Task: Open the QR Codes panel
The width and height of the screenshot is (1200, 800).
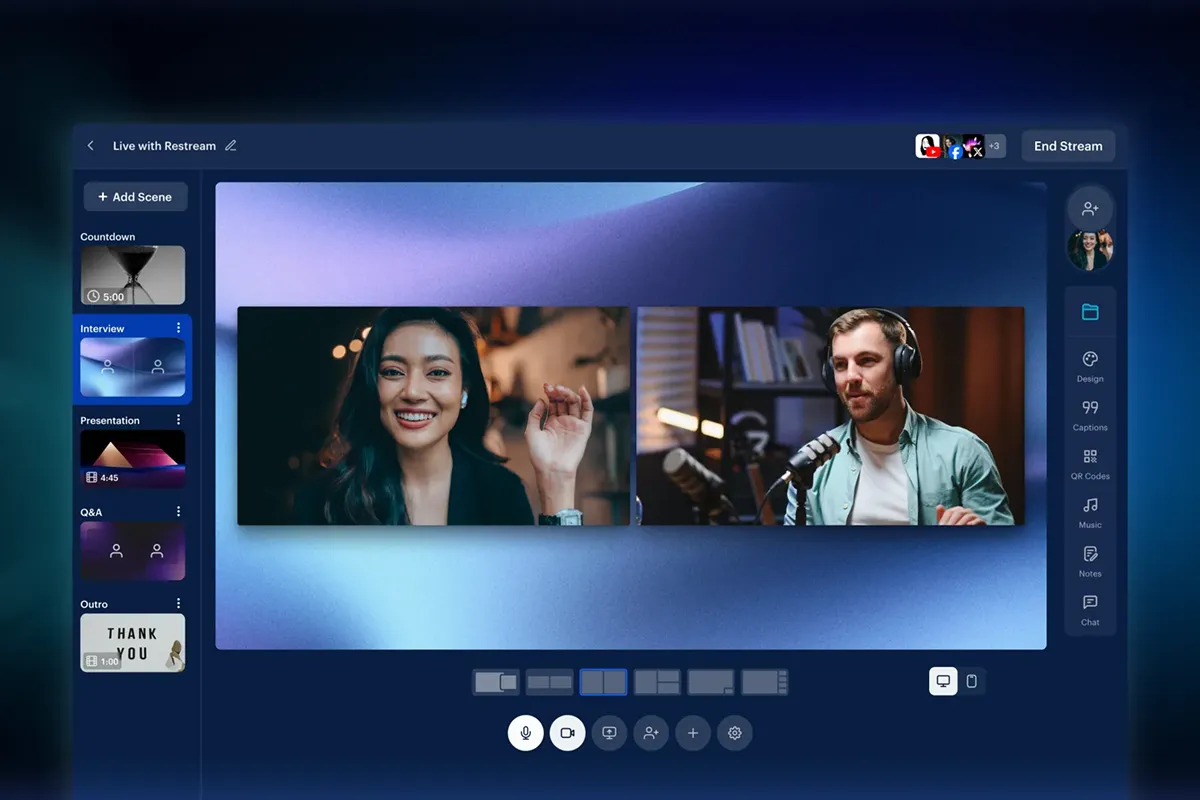Action: point(1090,463)
